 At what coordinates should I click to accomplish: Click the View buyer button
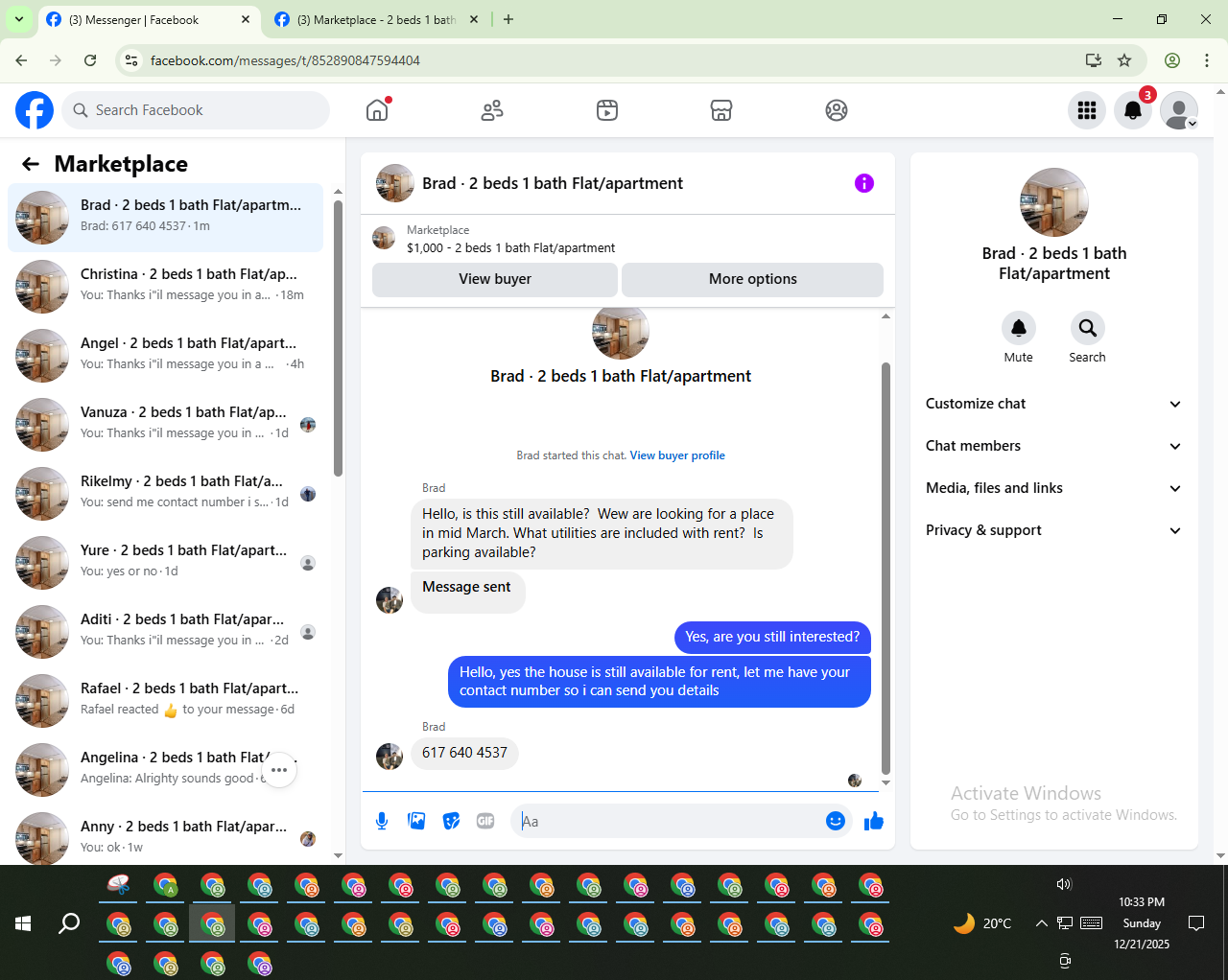point(495,279)
